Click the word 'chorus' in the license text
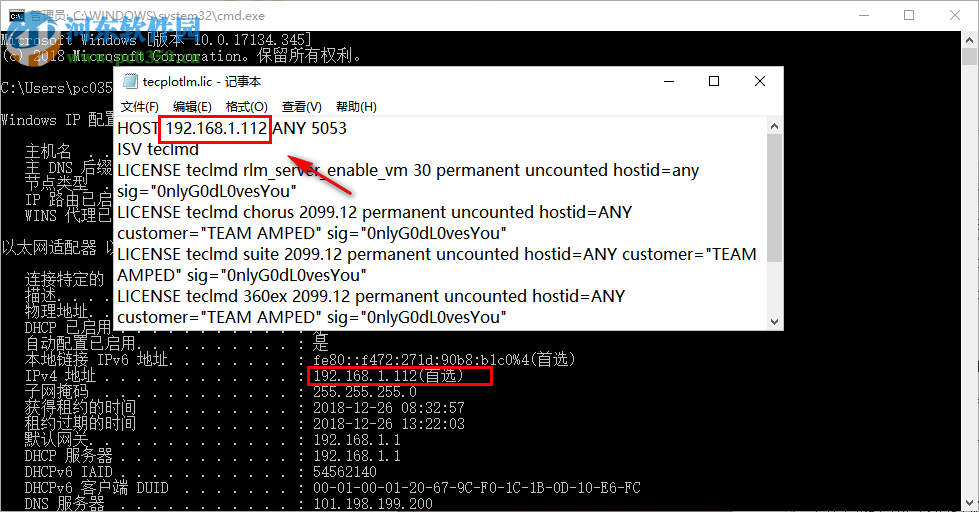 coord(268,212)
